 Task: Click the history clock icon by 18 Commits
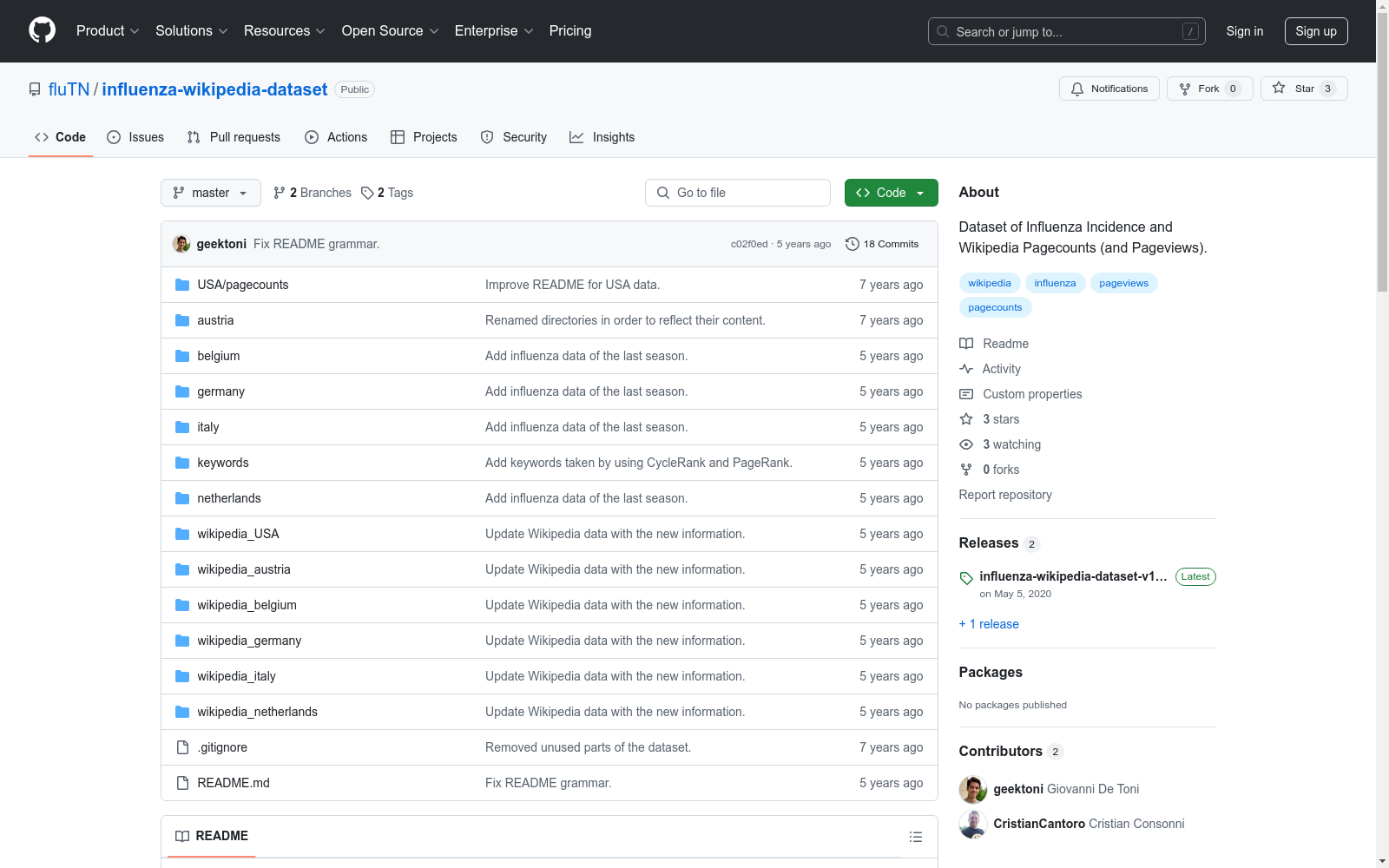click(852, 244)
